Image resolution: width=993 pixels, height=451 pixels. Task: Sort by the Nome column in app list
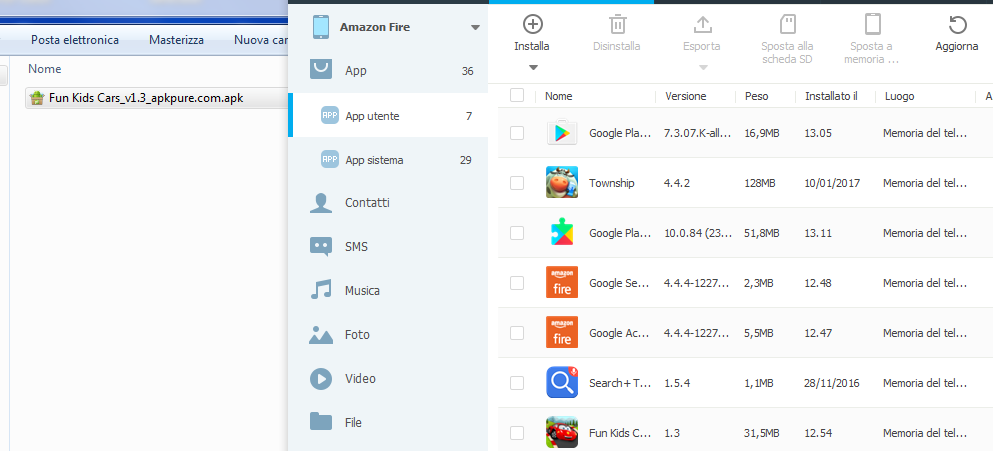(x=559, y=96)
